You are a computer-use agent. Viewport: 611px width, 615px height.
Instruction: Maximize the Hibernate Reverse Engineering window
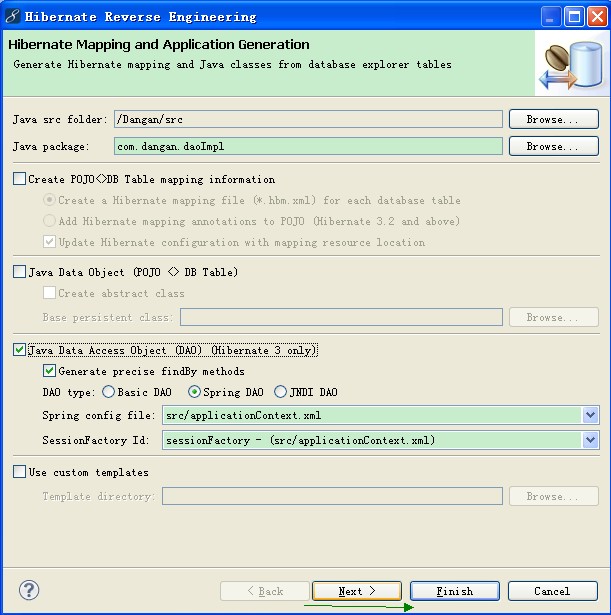(x=574, y=17)
